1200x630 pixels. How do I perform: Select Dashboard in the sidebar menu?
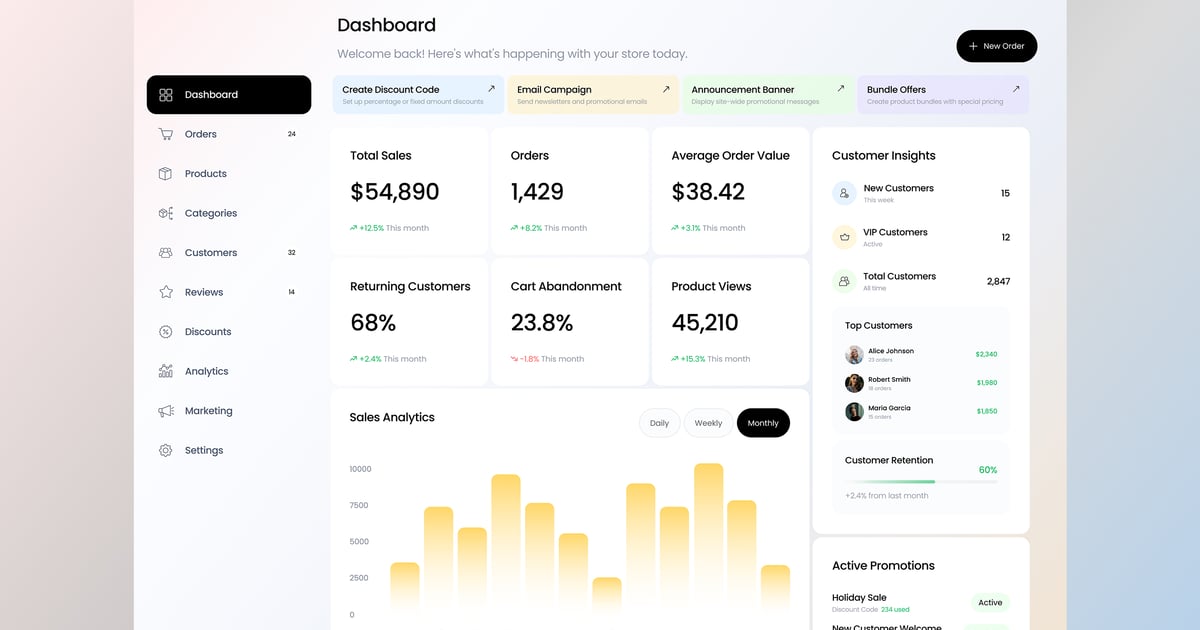(x=229, y=95)
